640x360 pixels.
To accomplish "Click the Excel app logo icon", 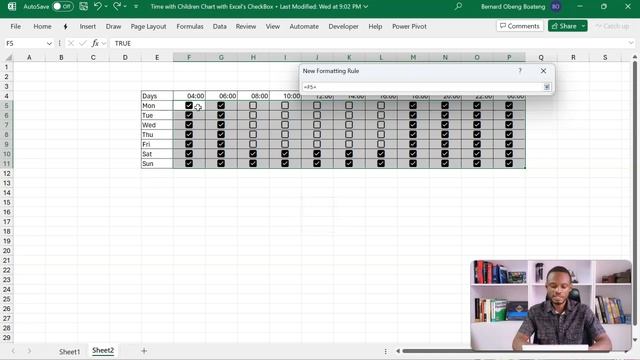I will coord(12,7).
